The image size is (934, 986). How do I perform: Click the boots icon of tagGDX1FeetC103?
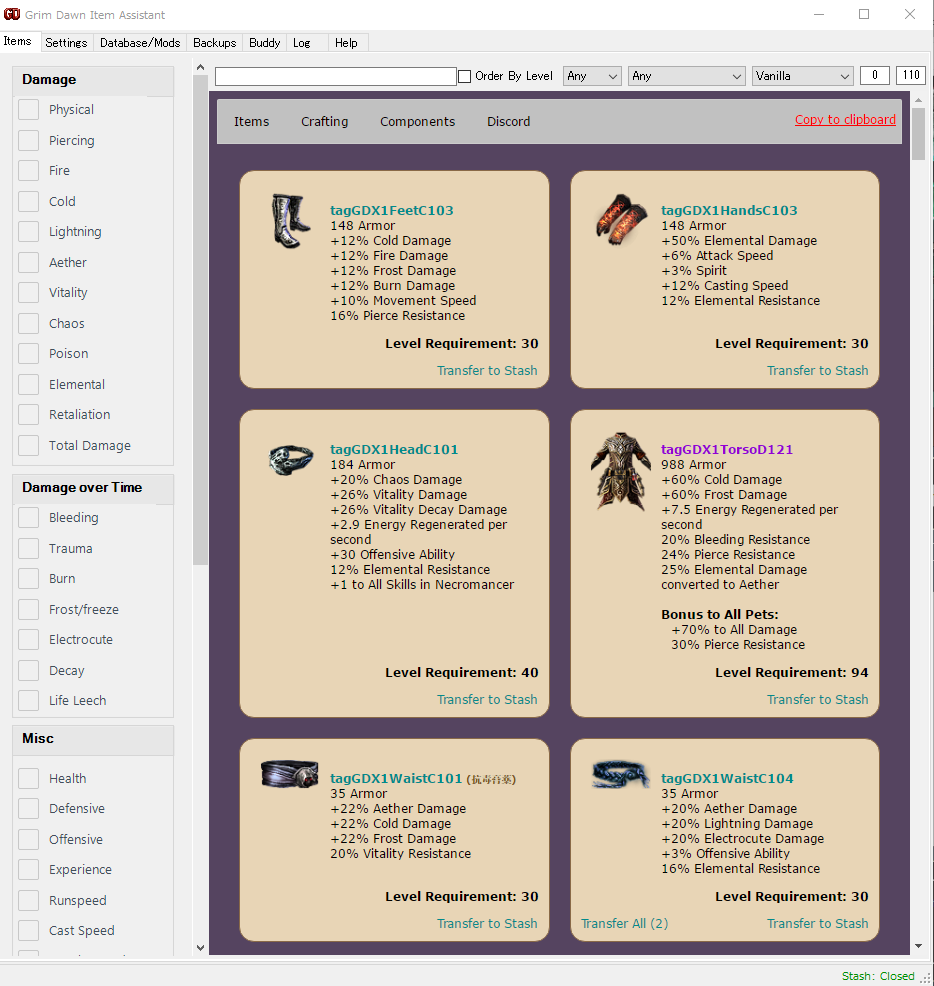point(290,221)
